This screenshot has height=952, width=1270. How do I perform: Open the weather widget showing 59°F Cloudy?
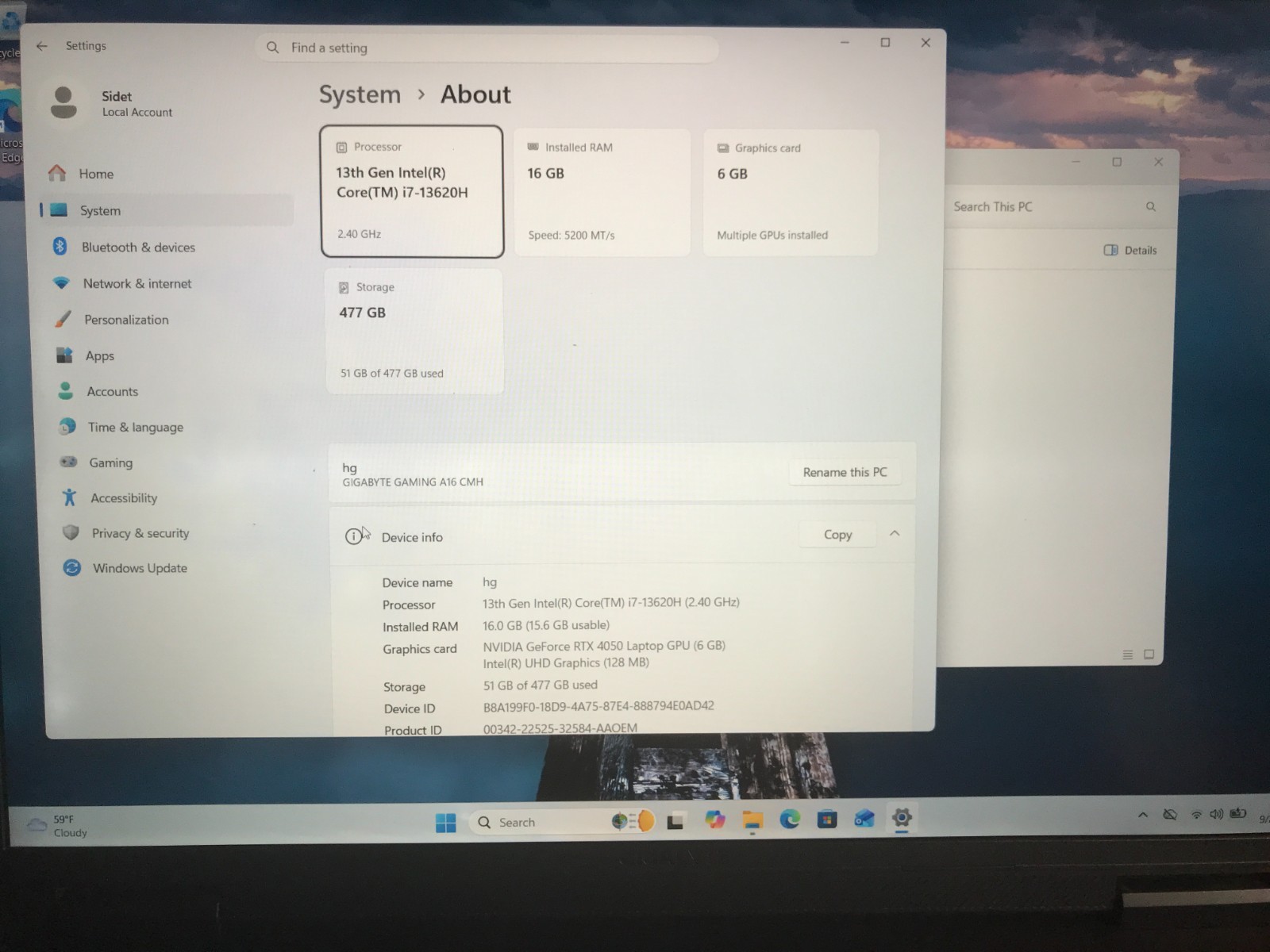pyautogui.click(x=57, y=826)
